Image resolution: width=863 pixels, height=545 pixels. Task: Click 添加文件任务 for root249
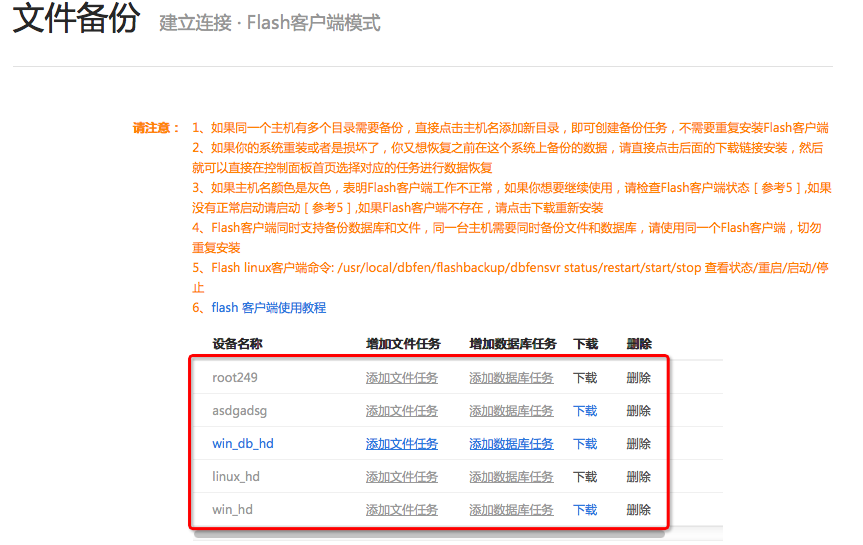(401, 378)
